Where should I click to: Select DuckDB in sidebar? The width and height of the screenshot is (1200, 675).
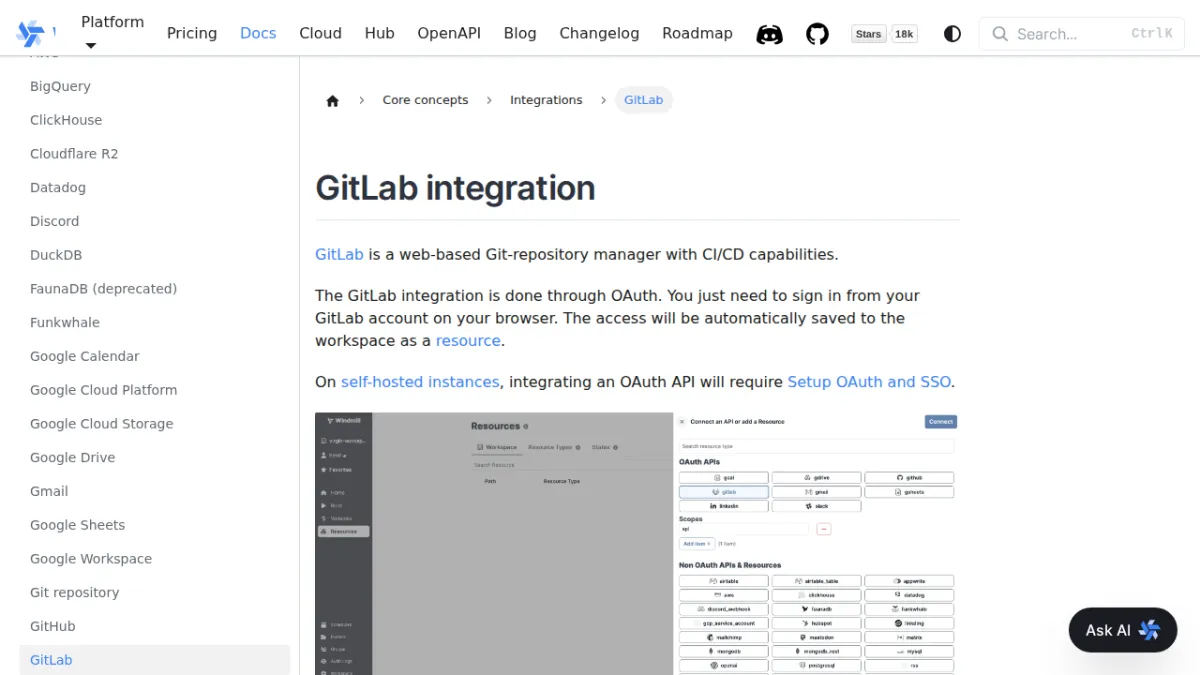coord(154,255)
